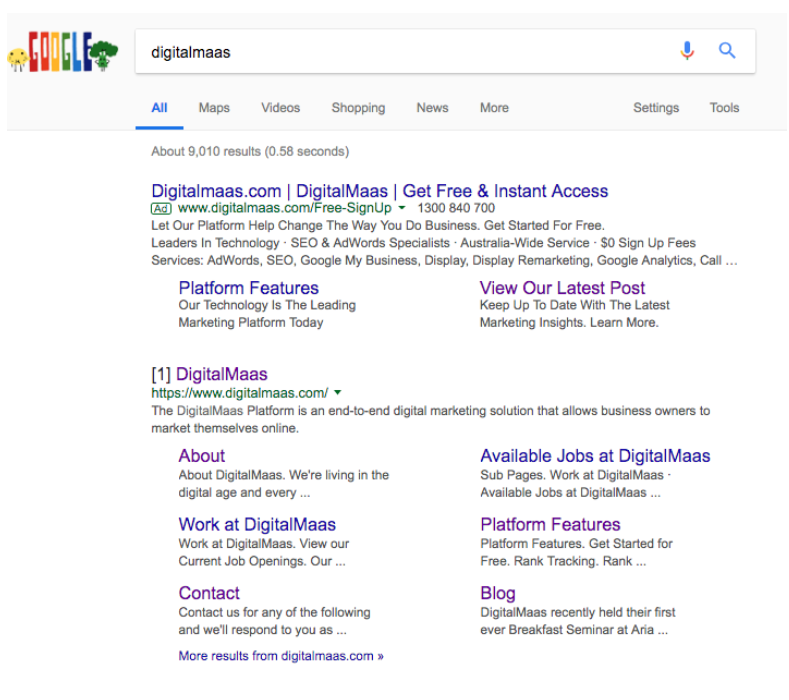The width and height of the screenshot is (789, 700).
Task: Click text Leaders In Technology in ad
Action: (215, 243)
